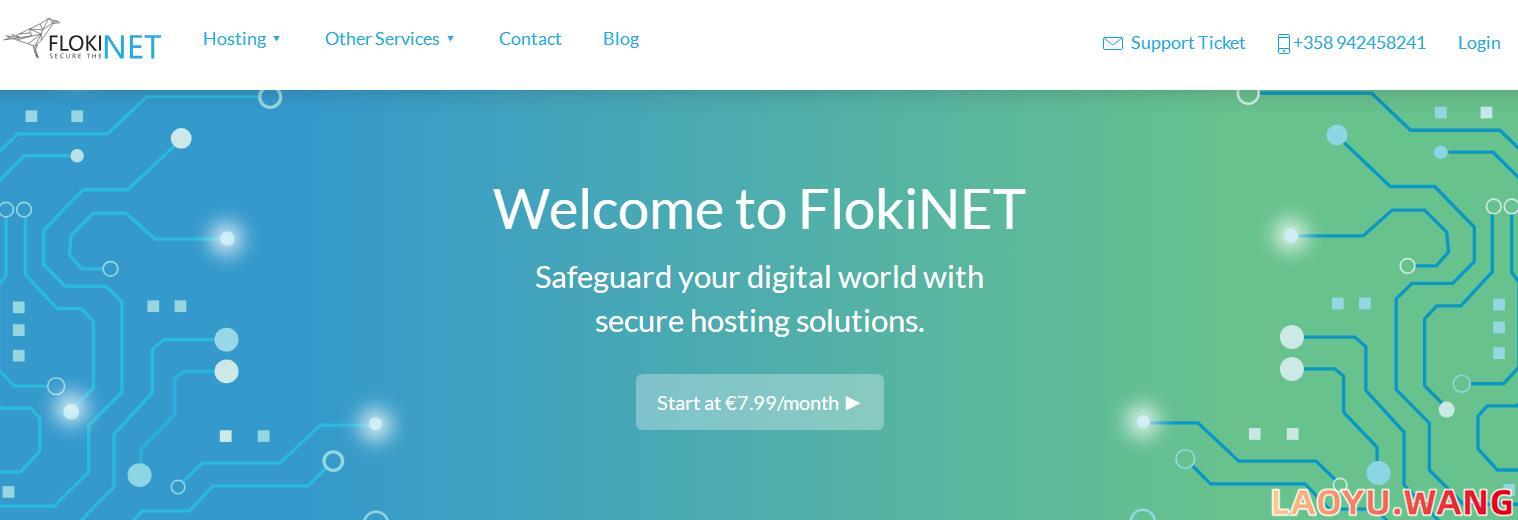Click the 'SECURE THE' logo tagline
The image size is (1518, 520).
click(x=75, y=56)
